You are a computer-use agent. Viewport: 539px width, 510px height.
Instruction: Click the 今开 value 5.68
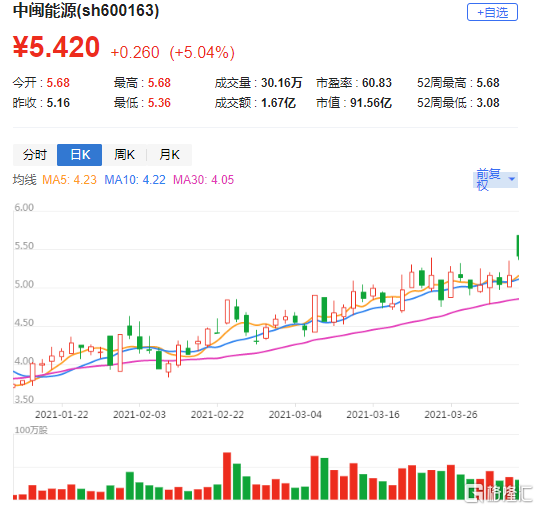coord(58,83)
